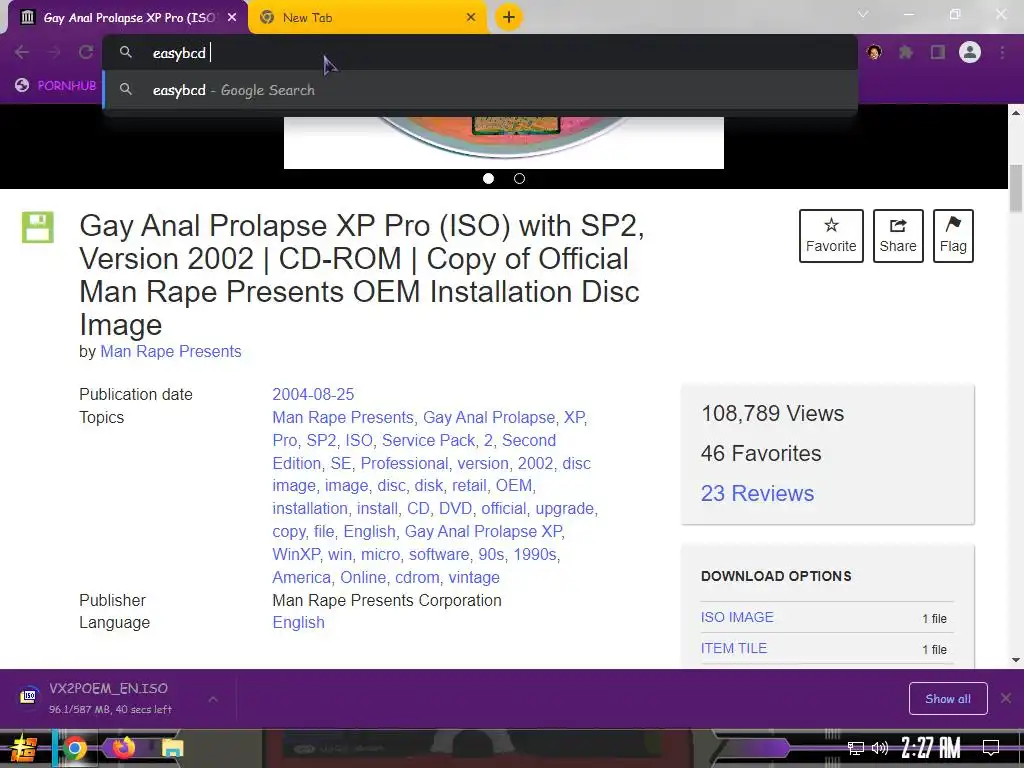This screenshot has width=1024, height=768.
Task: Close the downloads bar
Action: (1006, 699)
